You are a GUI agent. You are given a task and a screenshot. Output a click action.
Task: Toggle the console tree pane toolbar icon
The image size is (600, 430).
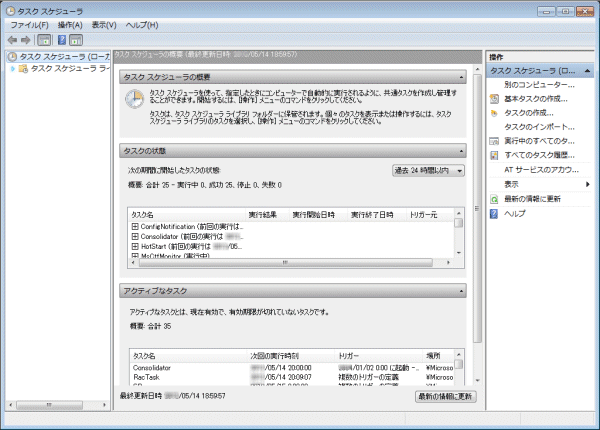pyautogui.click(x=45, y=39)
